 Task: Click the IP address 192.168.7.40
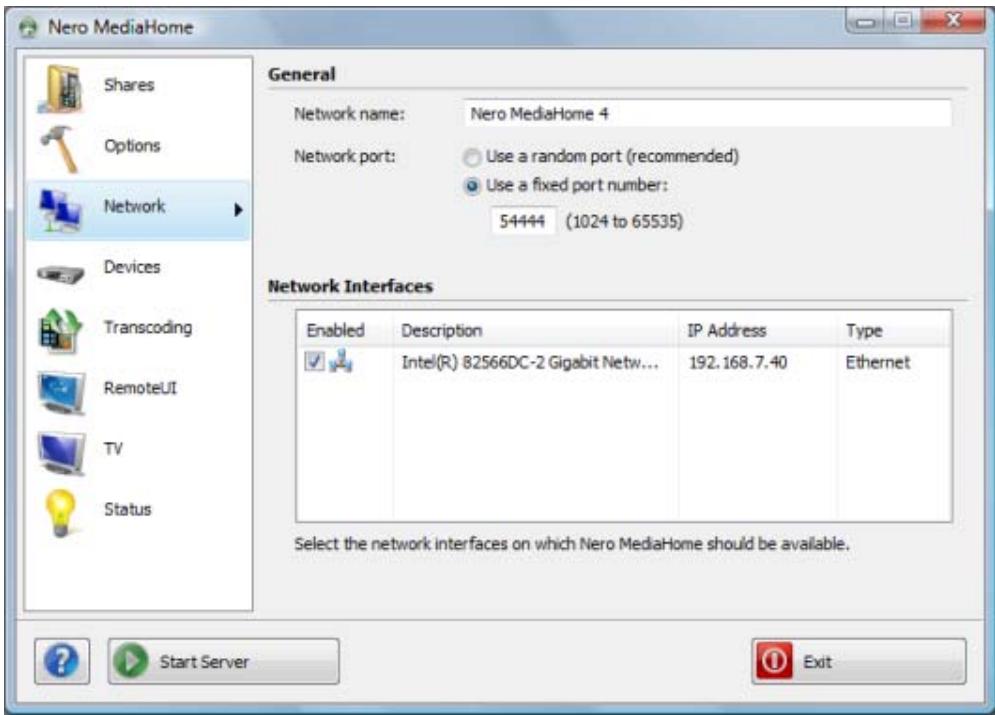pyautogui.click(x=738, y=362)
